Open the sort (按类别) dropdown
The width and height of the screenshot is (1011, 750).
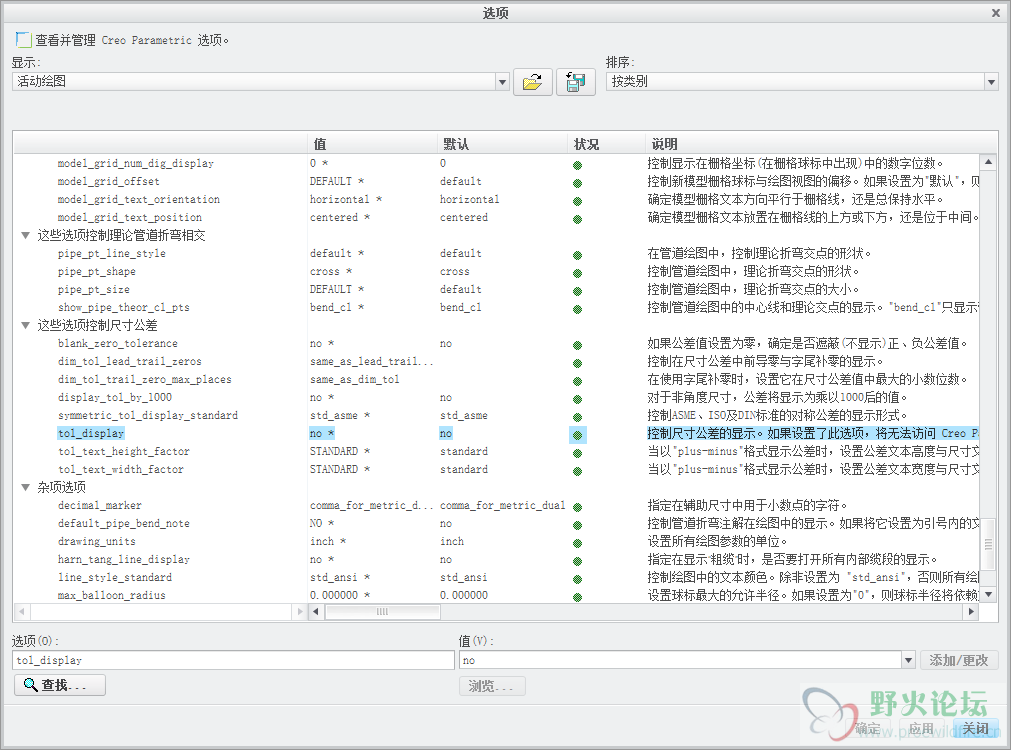(x=992, y=82)
